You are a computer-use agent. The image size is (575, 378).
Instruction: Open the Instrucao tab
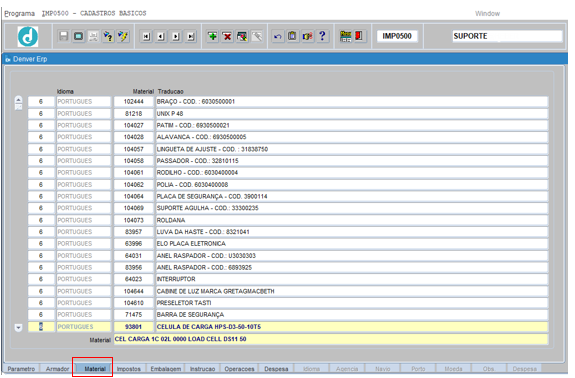click(x=202, y=368)
